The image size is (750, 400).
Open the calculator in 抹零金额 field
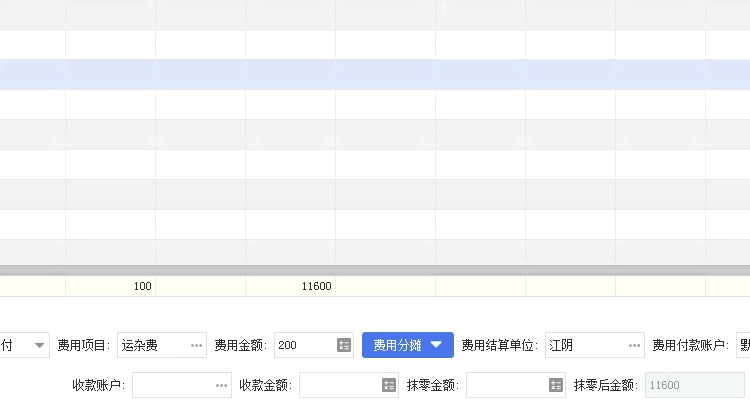point(556,385)
